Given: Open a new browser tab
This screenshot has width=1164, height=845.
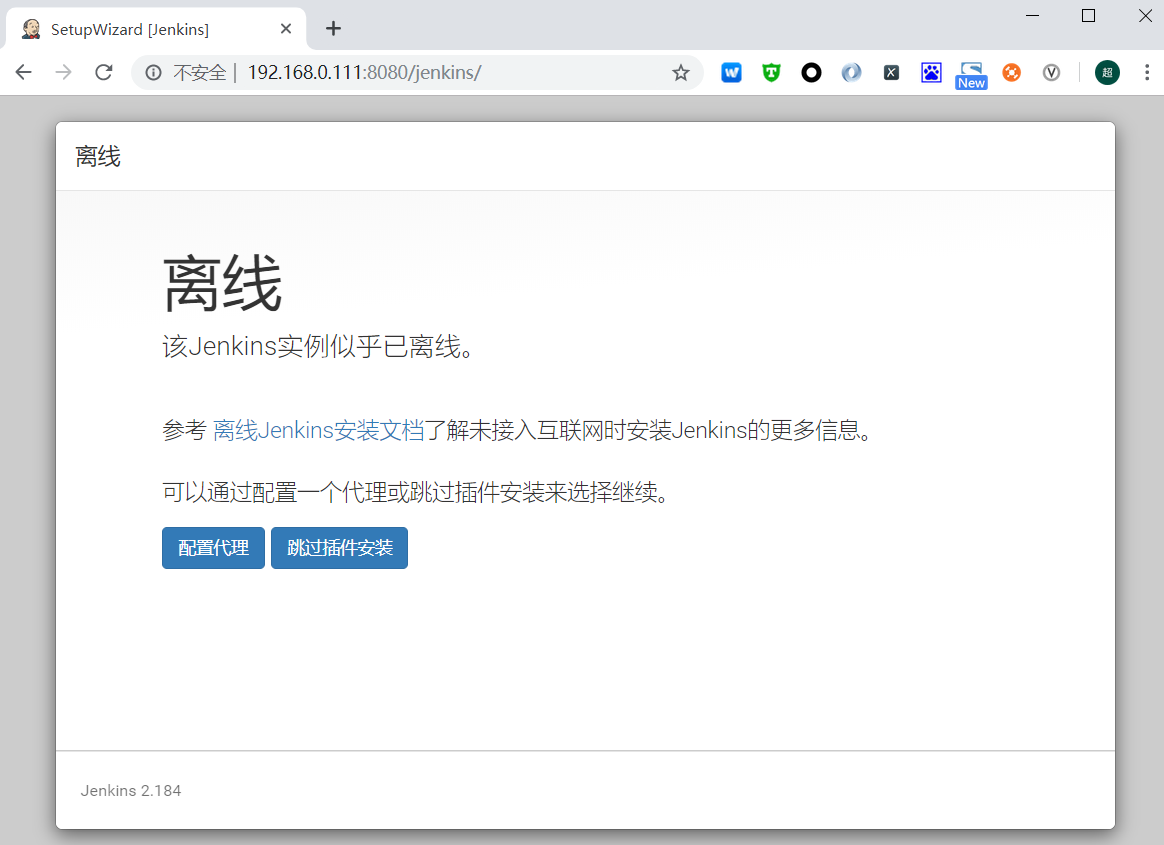Looking at the screenshot, I should (333, 28).
